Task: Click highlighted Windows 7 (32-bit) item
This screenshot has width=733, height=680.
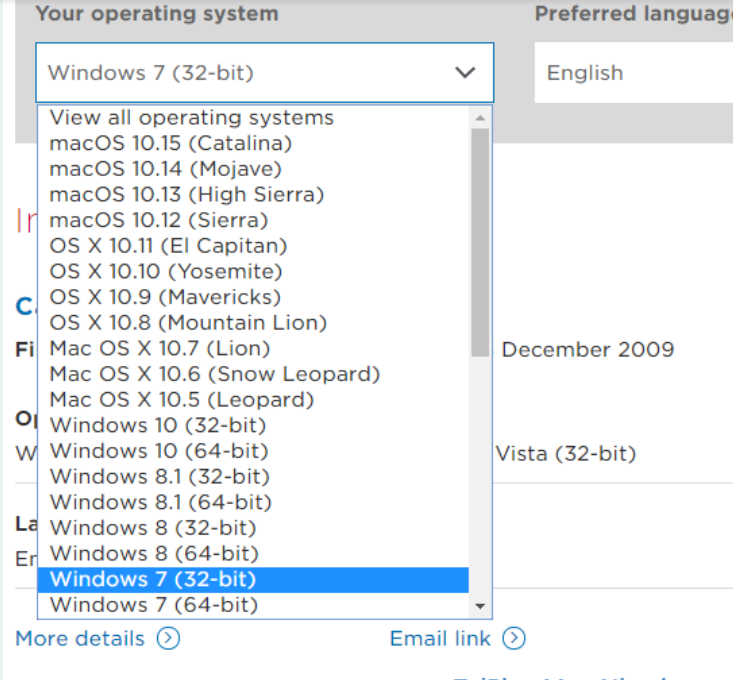Action: click(153, 579)
